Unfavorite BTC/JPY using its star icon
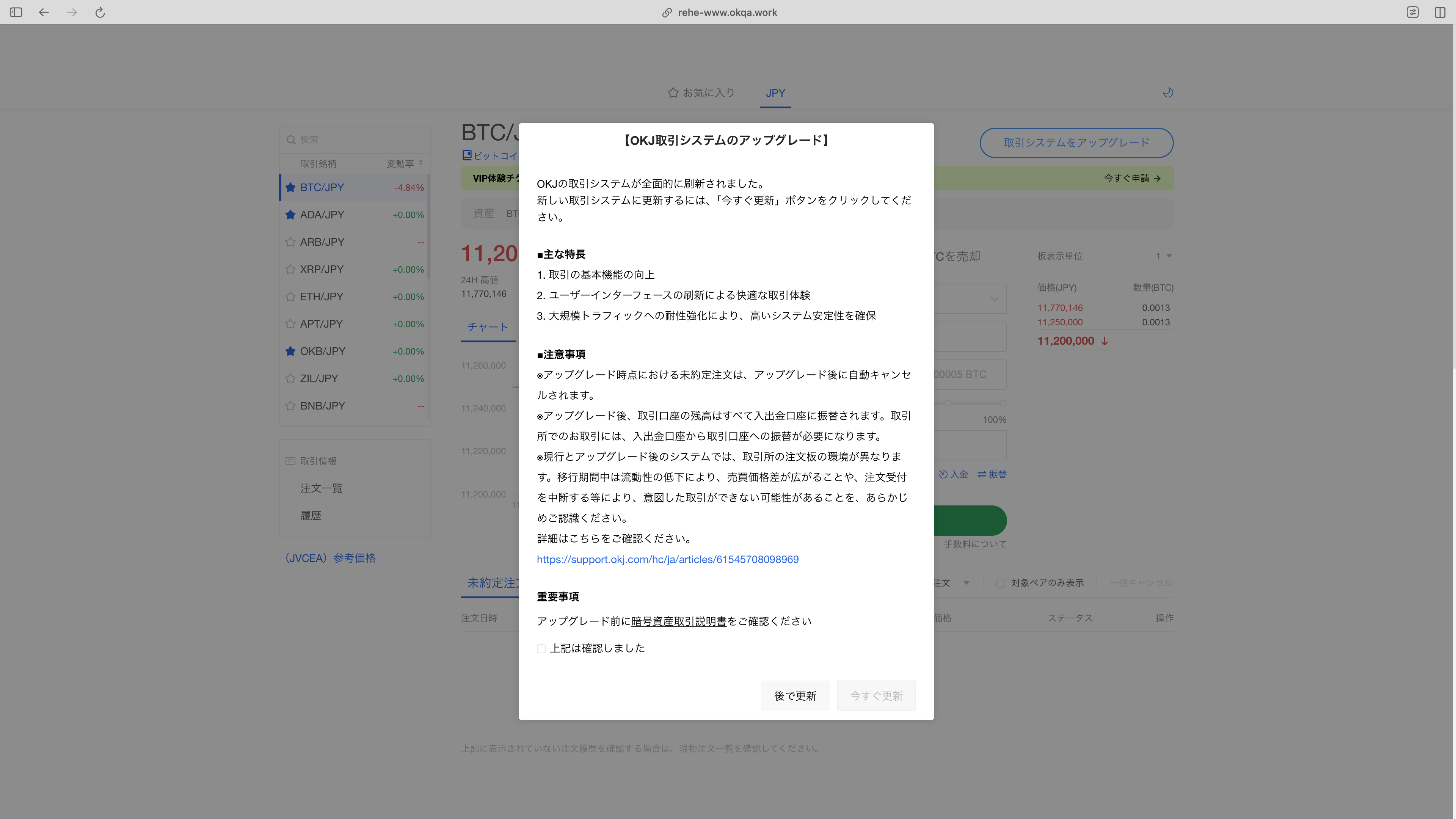 pyautogui.click(x=290, y=187)
